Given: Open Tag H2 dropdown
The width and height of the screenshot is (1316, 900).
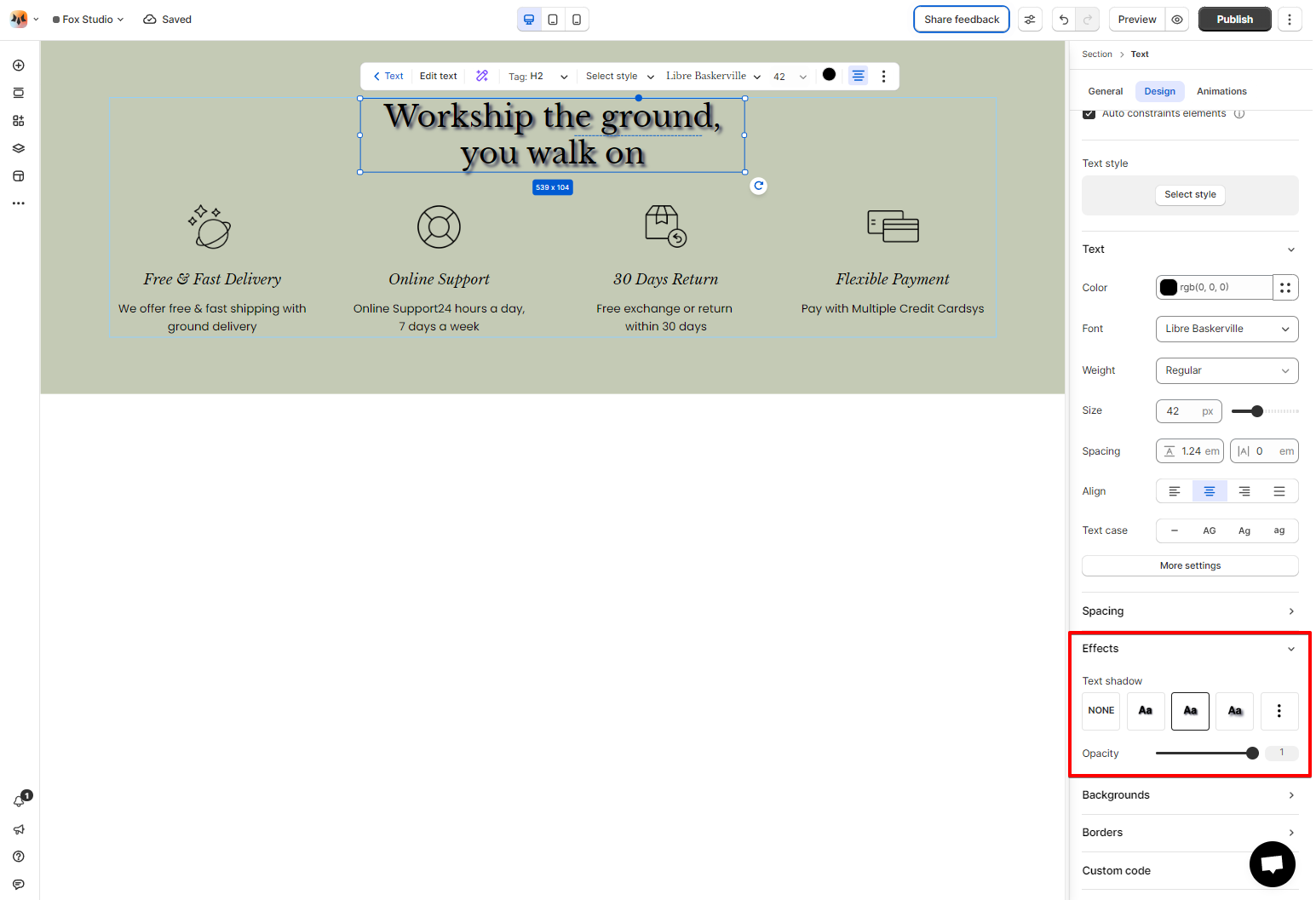Looking at the screenshot, I should click(537, 76).
